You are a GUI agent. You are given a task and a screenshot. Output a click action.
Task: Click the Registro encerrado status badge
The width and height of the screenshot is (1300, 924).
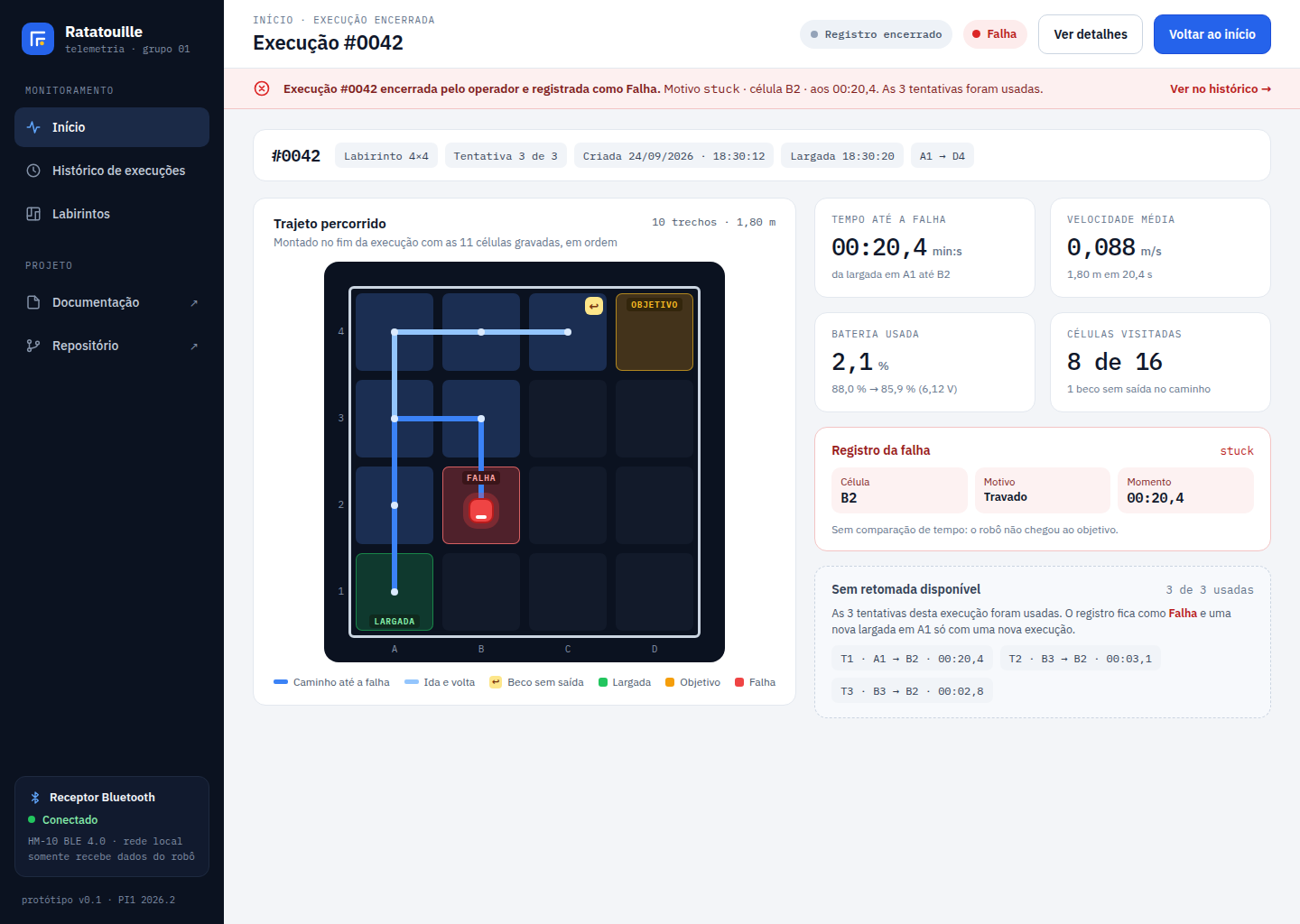(876, 34)
